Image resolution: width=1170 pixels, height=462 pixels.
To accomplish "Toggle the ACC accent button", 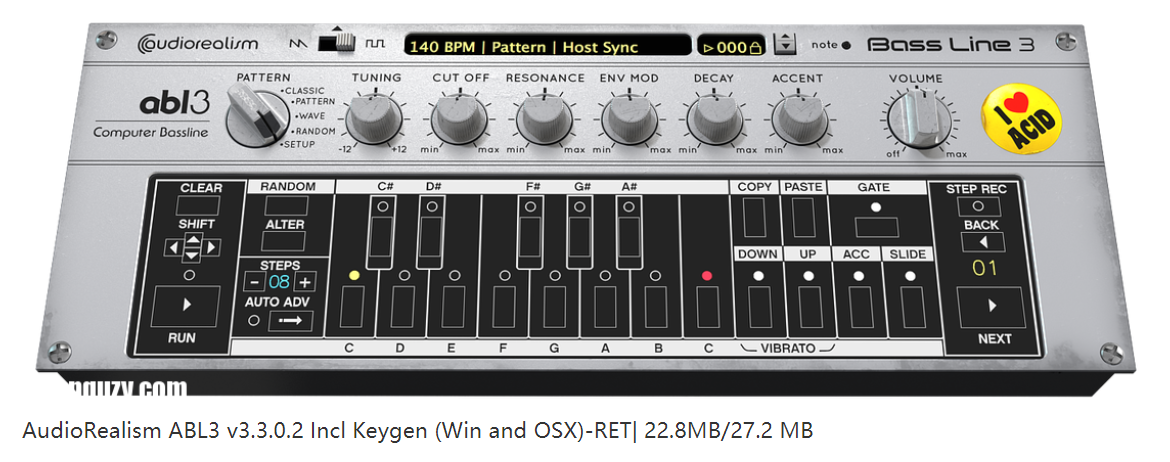I will click(859, 306).
